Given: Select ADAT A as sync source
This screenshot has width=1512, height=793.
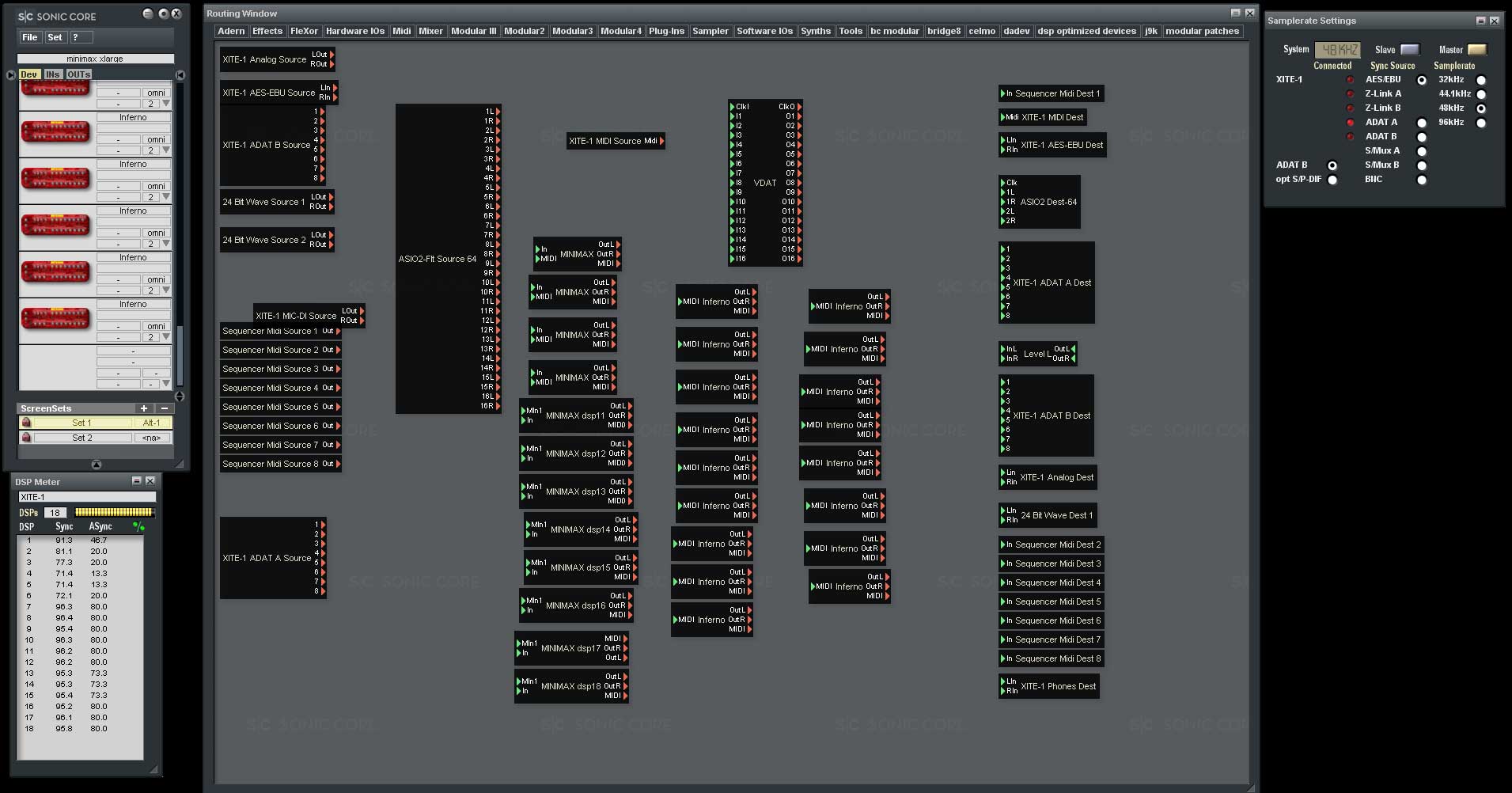Looking at the screenshot, I should tap(1422, 123).
